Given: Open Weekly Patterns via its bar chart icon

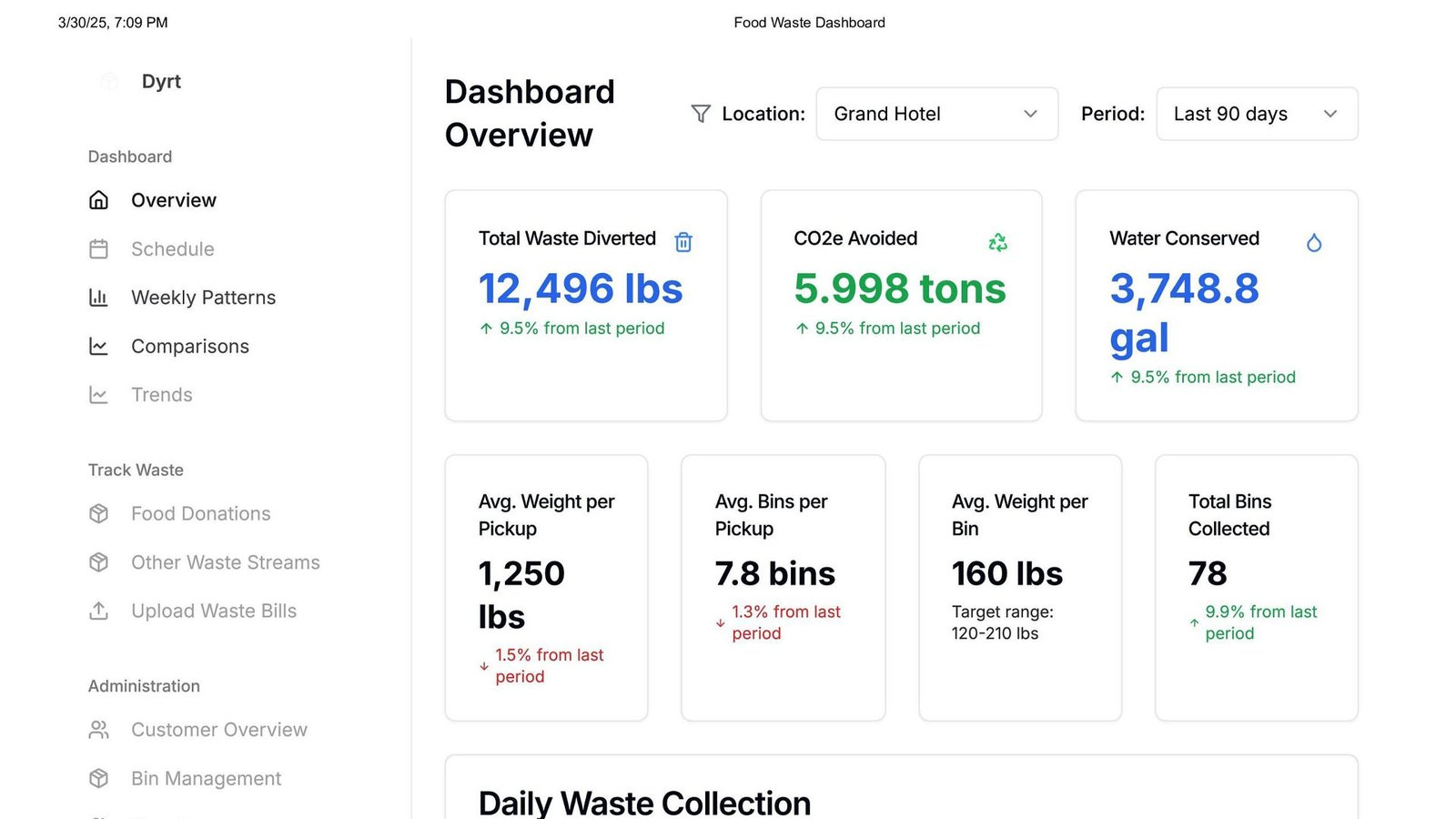Looking at the screenshot, I should click(x=99, y=298).
